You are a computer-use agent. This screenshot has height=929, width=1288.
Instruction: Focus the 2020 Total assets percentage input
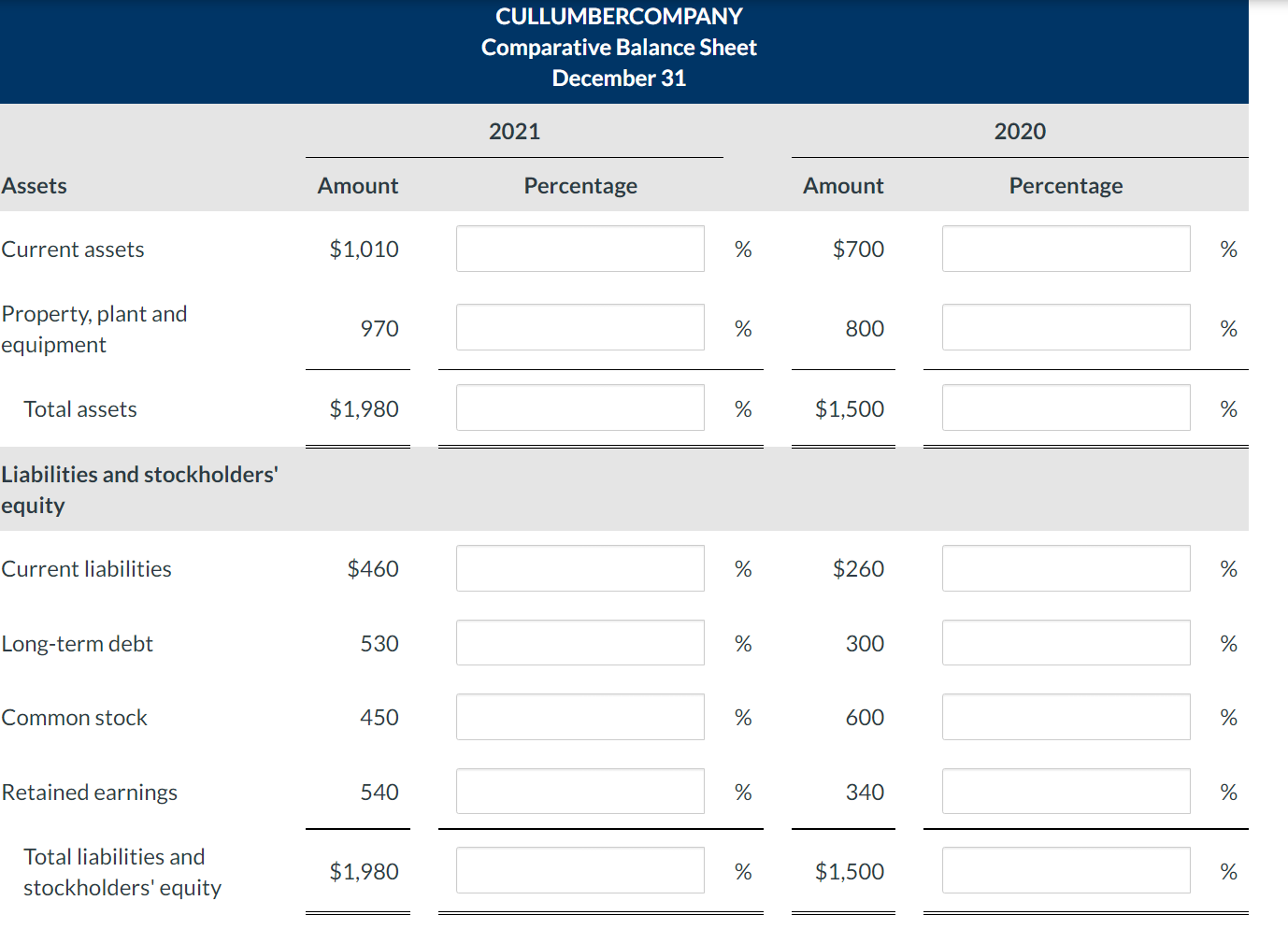coord(1066,407)
